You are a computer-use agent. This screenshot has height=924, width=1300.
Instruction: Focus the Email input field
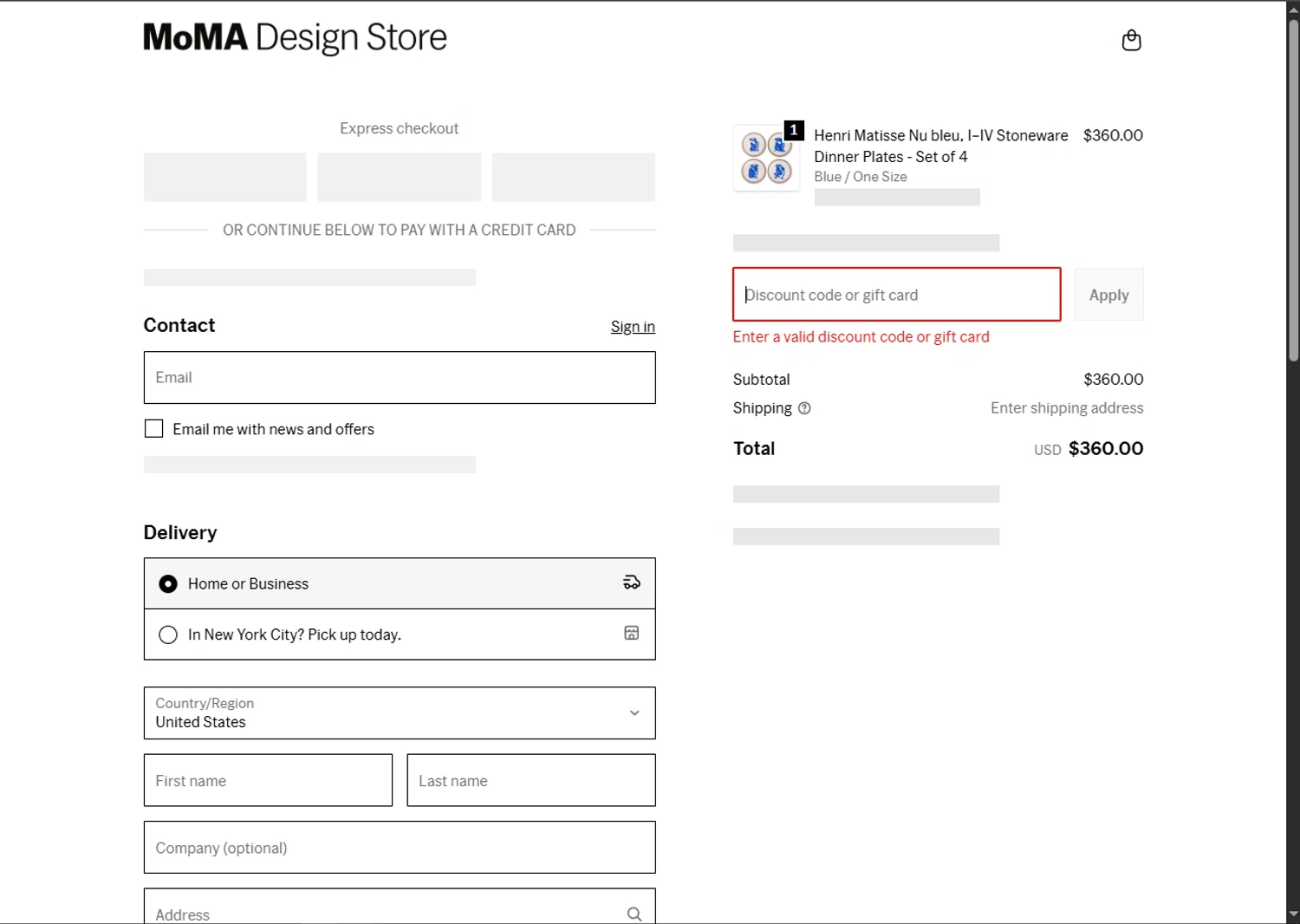point(400,378)
